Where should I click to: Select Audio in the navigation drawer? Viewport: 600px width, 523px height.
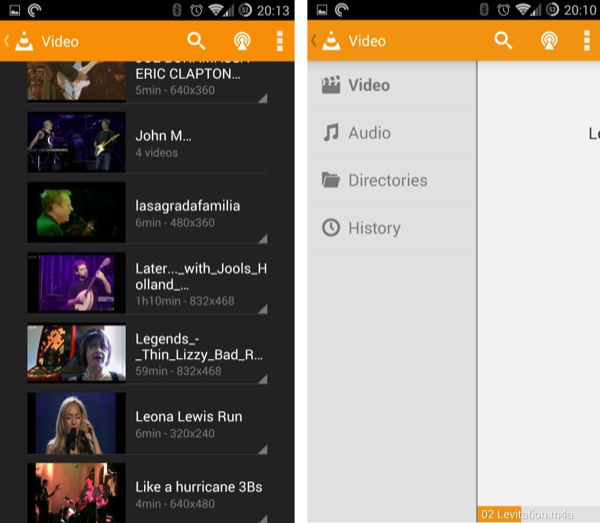[392, 133]
